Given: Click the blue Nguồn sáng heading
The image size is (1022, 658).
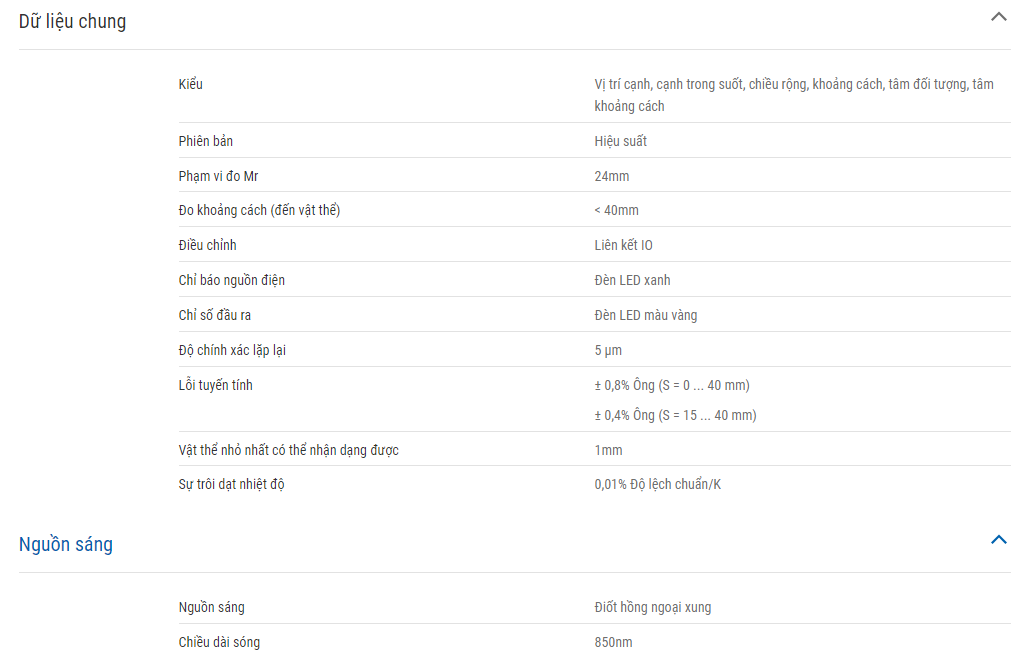Looking at the screenshot, I should click(x=65, y=544).
